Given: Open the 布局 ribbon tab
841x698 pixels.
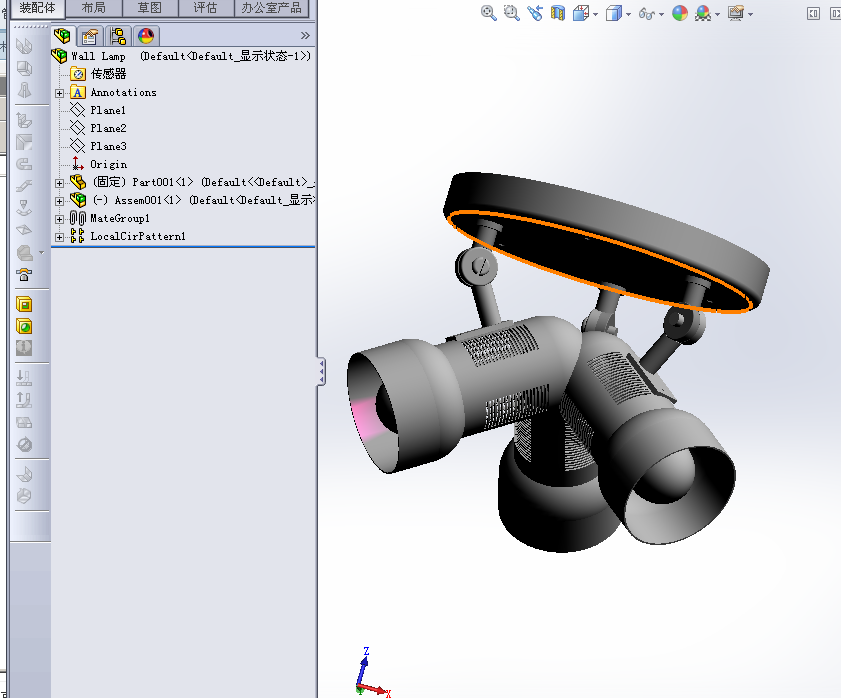Looking at the screenshot, I should pyautogui.click(x=94, y=8).
